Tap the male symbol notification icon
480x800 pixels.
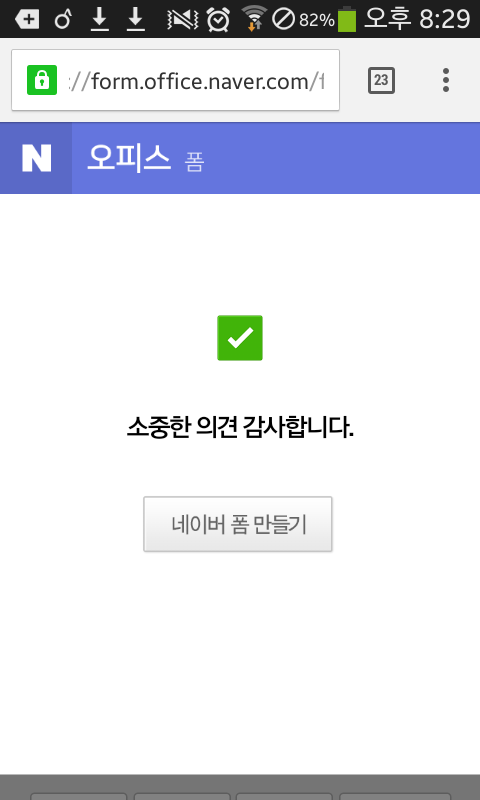coord(63,20)
